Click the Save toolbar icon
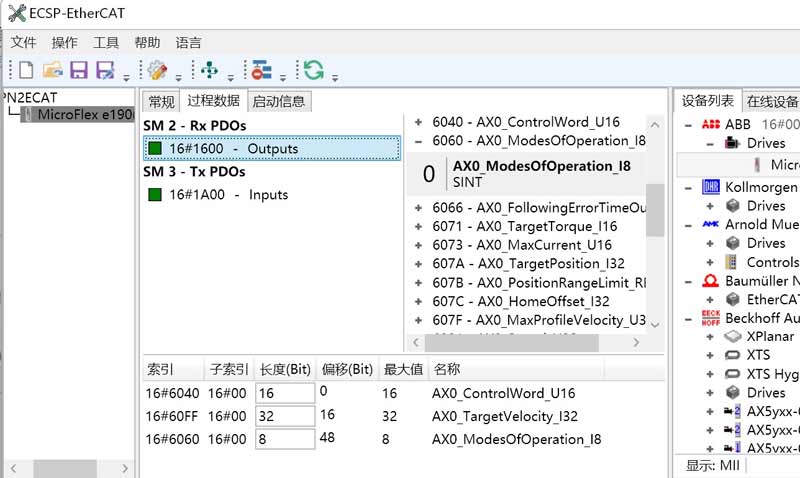The image size is (800, 478). pyautogui.click(x=78, y=71)
